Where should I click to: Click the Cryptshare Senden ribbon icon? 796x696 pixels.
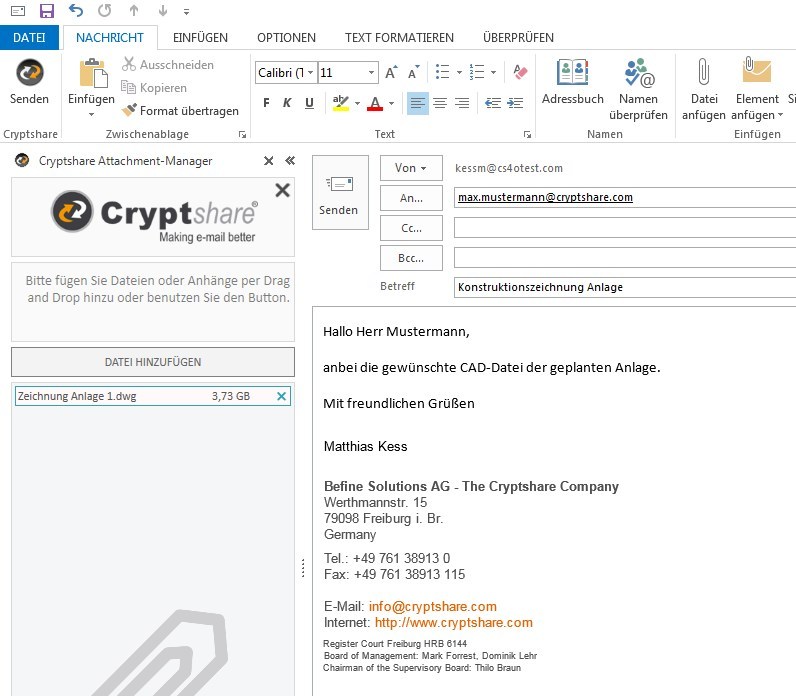pos(29,83)
